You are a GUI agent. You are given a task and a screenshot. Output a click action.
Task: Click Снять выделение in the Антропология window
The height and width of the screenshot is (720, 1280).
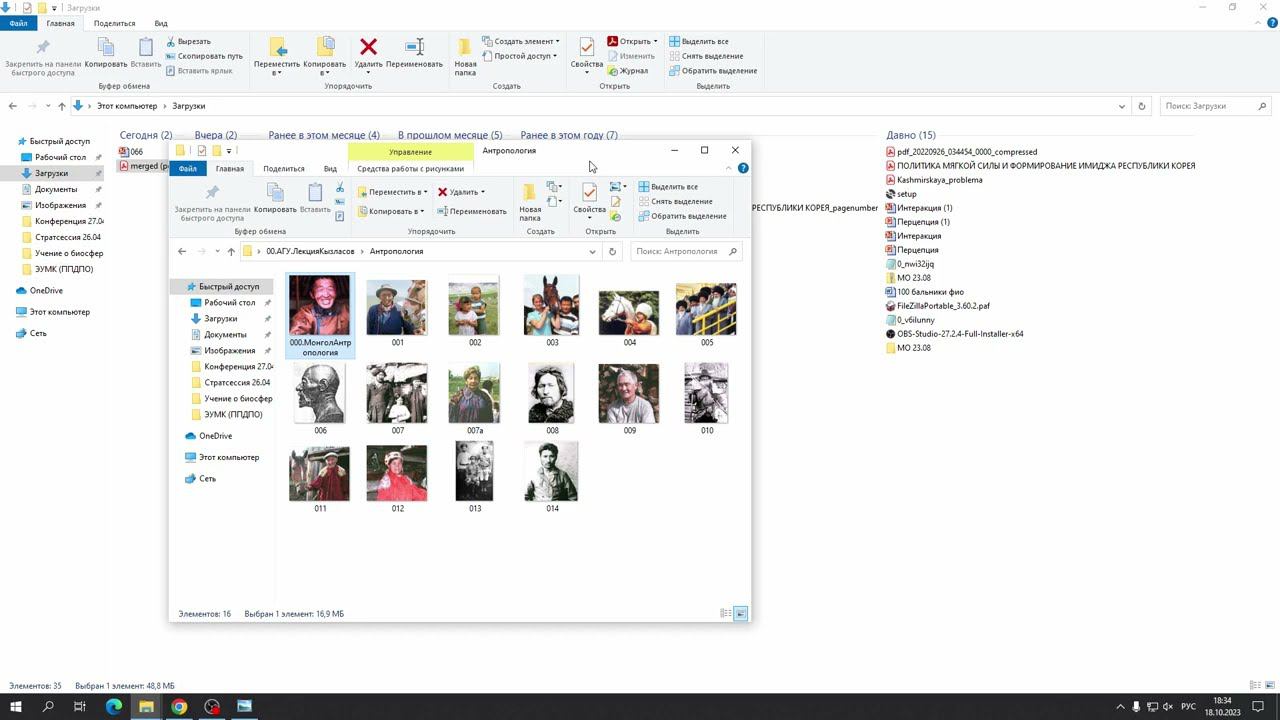675,201
